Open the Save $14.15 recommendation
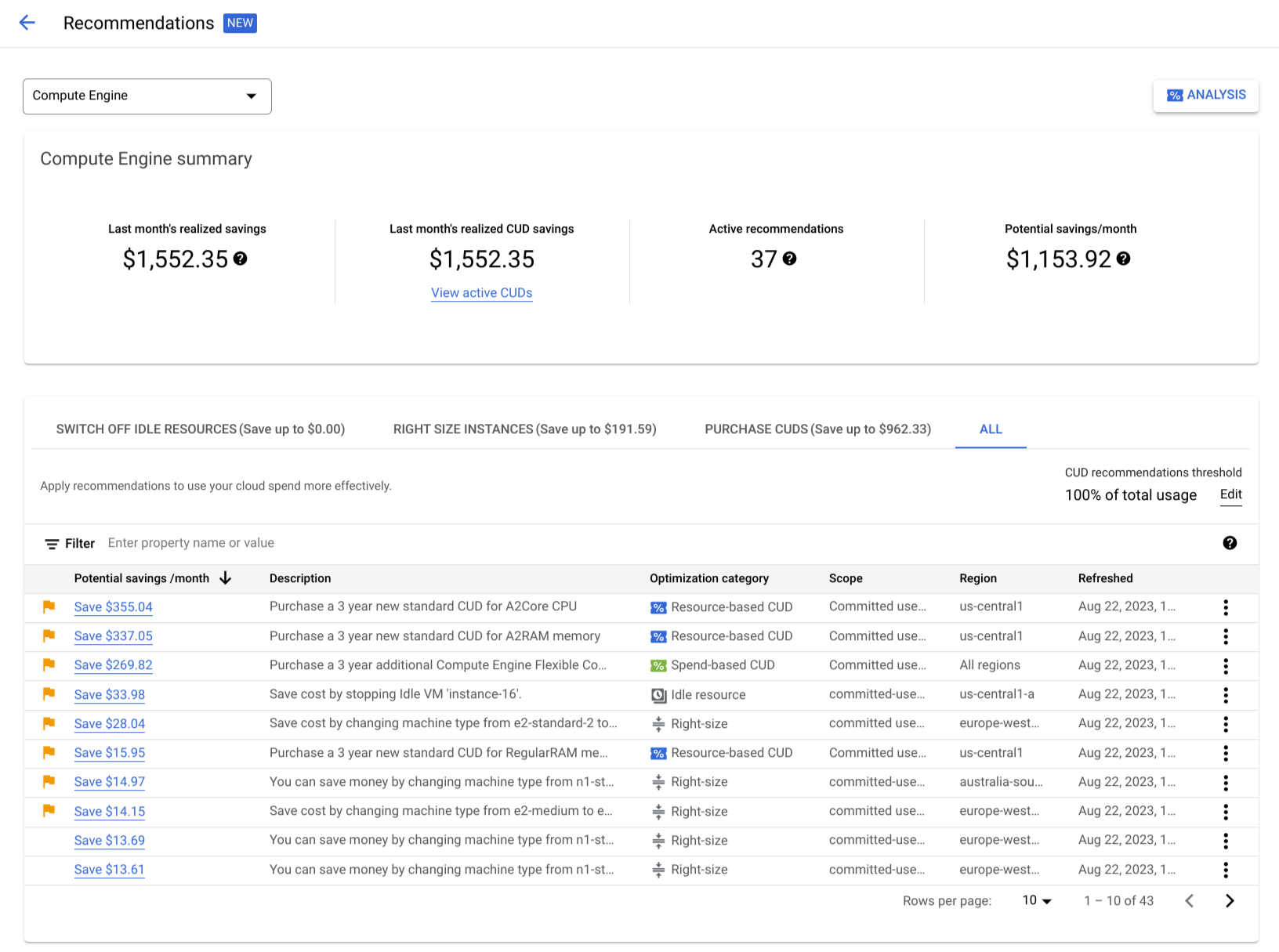This screenshot has height=952, width=1279. [110, 812]
